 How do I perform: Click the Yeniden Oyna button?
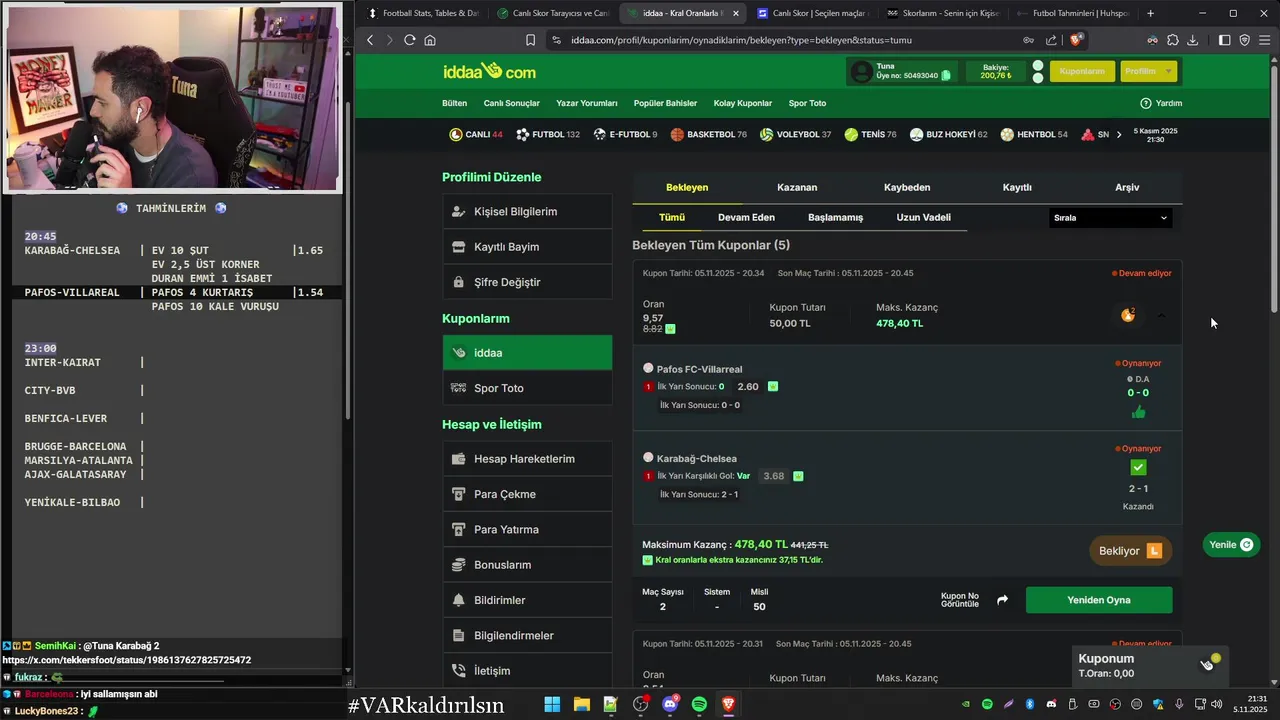point(1099,600)
